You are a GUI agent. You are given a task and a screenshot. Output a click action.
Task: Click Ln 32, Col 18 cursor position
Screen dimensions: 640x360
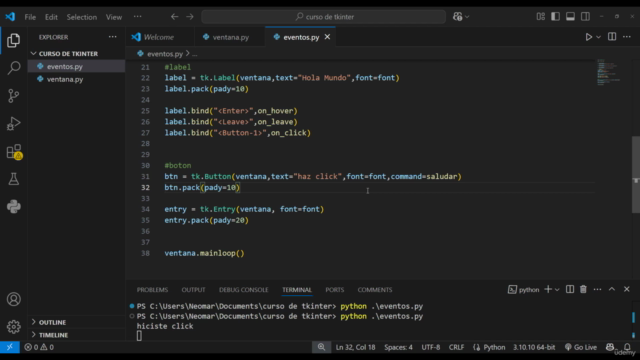point(355,347)
